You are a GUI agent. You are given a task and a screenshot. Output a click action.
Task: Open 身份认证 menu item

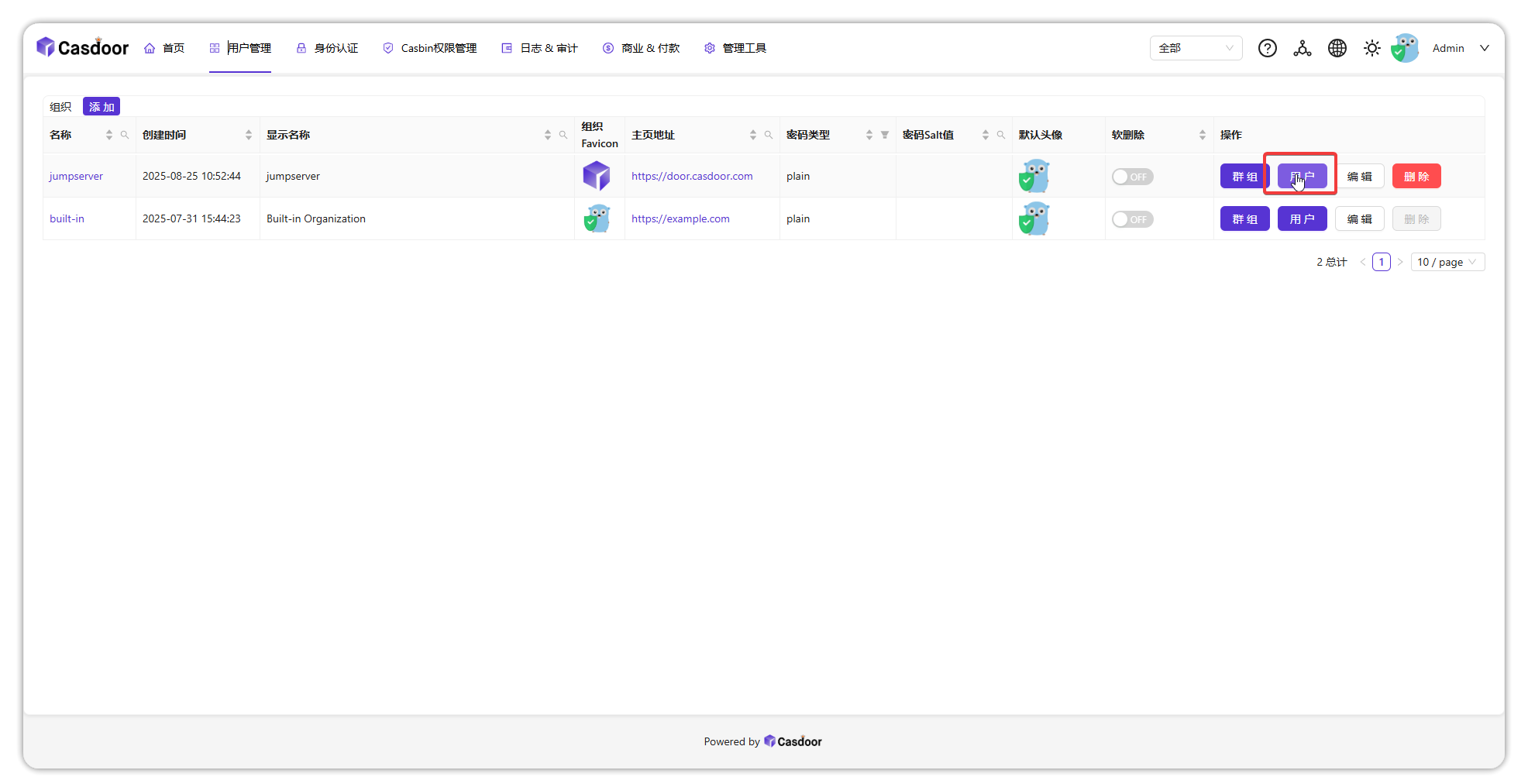(x=327, y=48)
